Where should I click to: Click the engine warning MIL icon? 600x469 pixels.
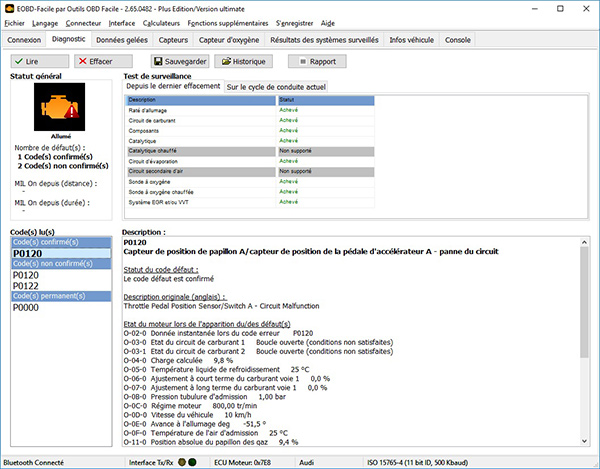point(60,107)
